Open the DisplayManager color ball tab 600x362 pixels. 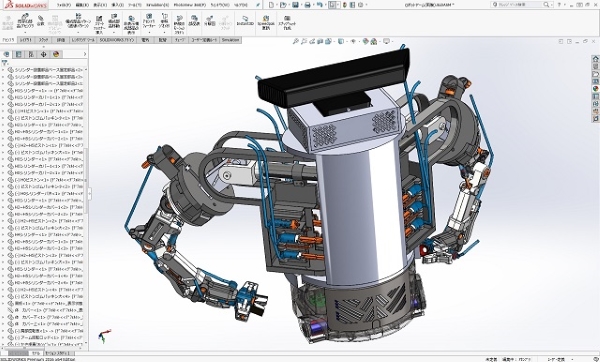(56, 54)
